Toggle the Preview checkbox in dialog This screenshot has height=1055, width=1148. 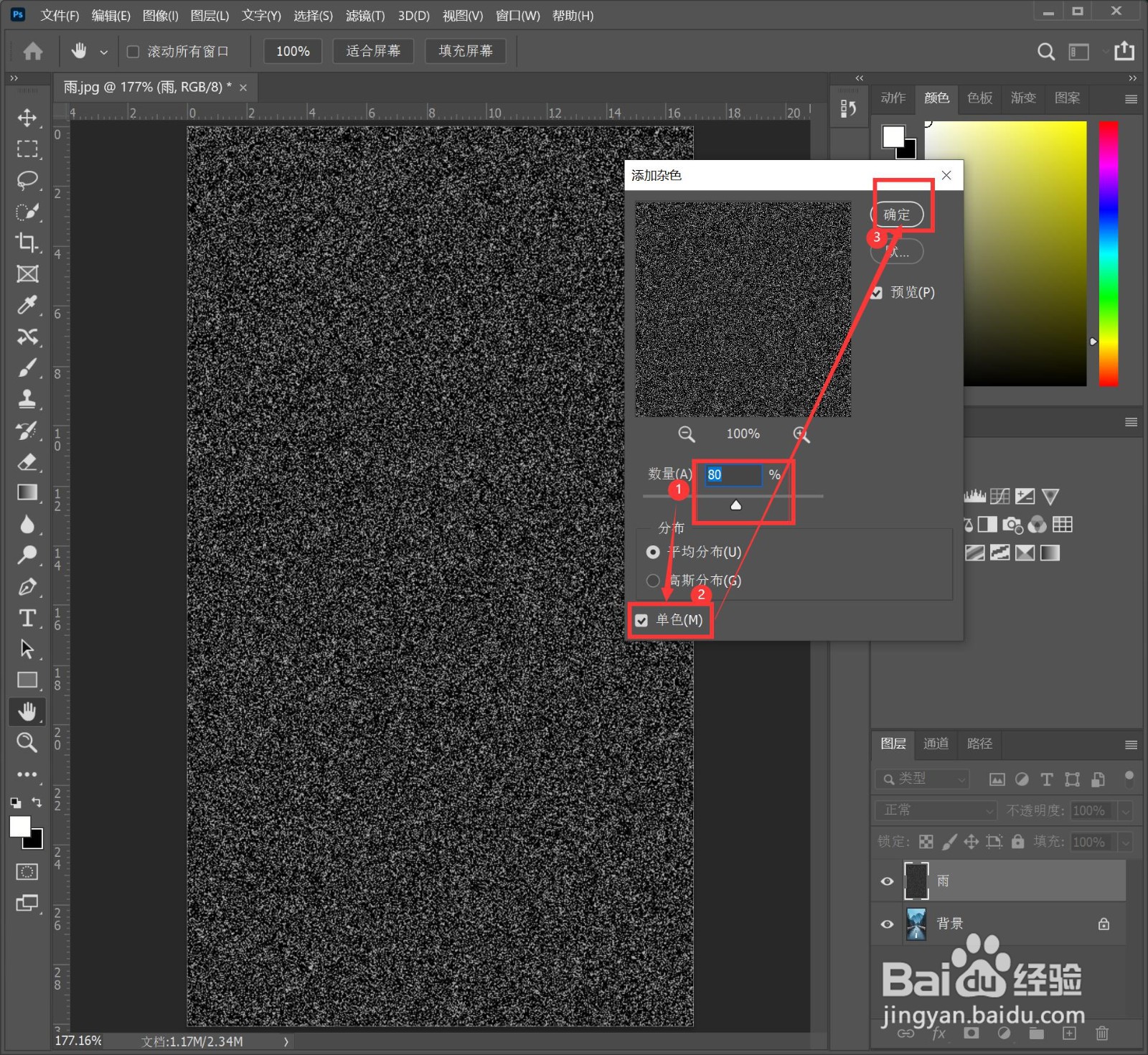[876, 293]
